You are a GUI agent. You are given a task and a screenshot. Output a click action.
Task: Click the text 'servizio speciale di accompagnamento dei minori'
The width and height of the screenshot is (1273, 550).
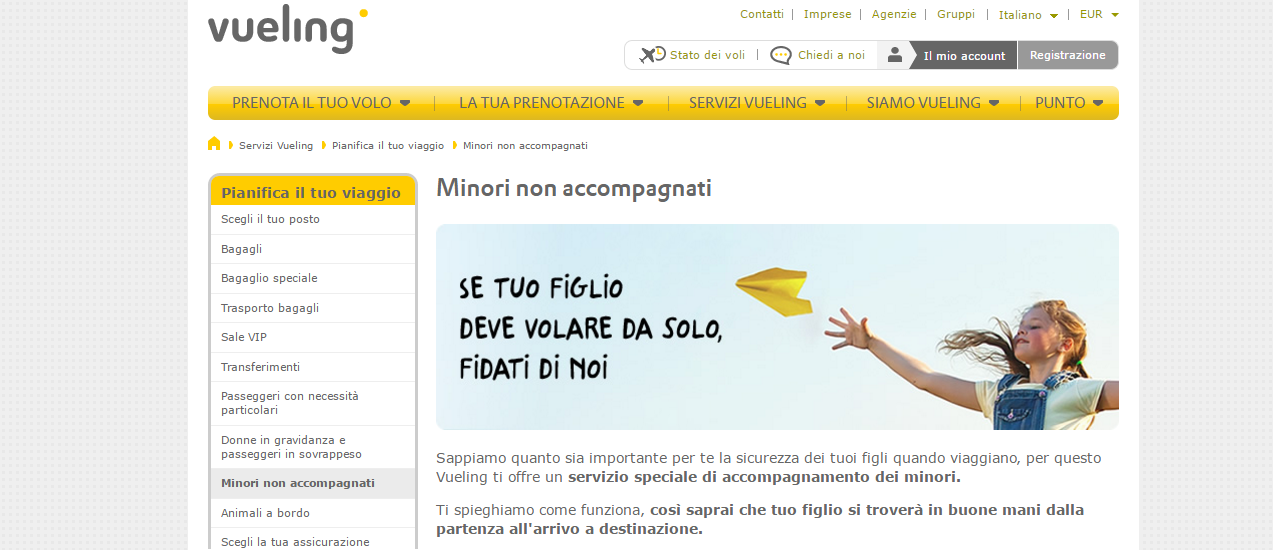(764, 477)
